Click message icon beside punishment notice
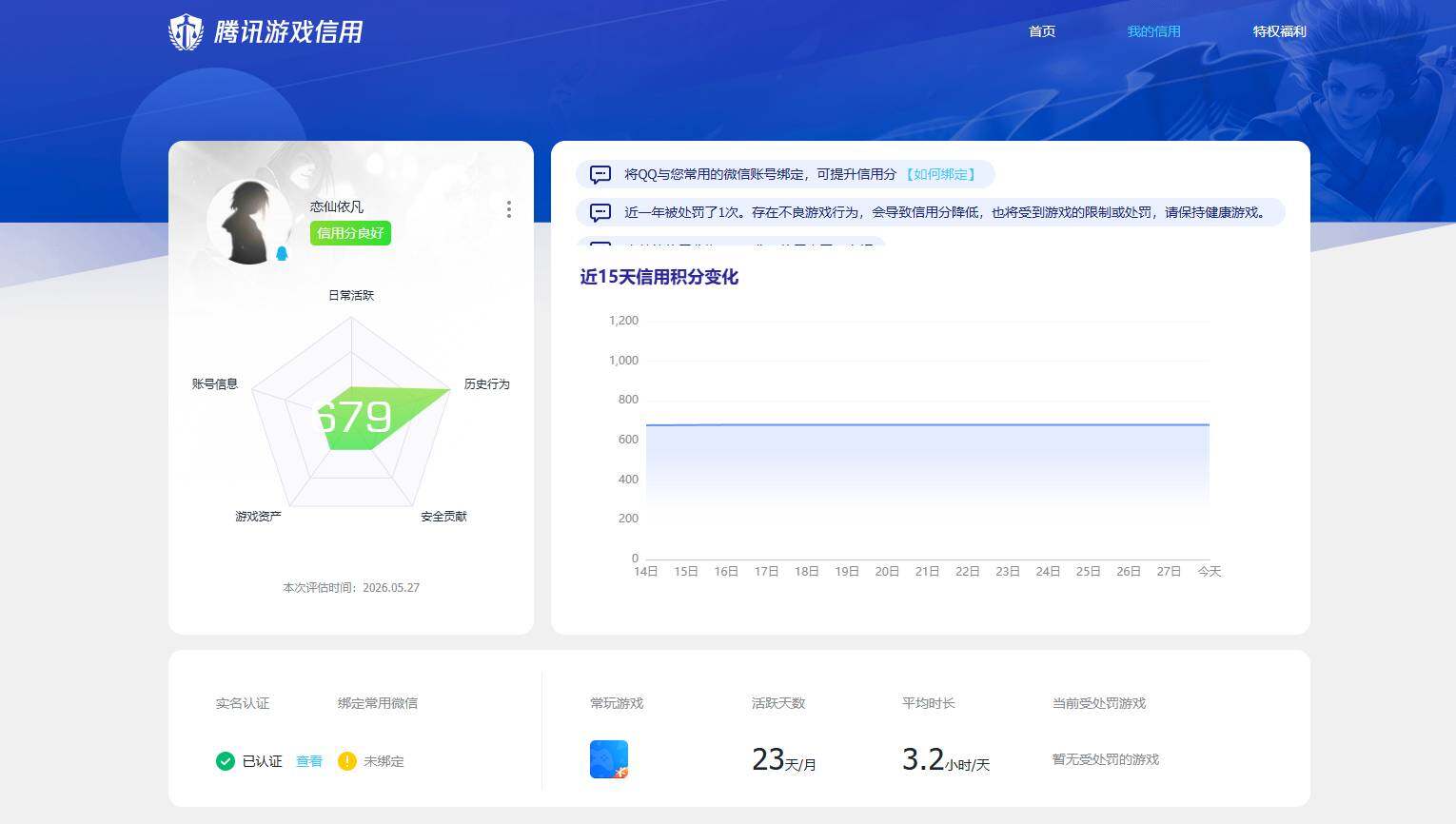Image resolution: width=1456 pixels, height=824 pixels. [600, 212]
